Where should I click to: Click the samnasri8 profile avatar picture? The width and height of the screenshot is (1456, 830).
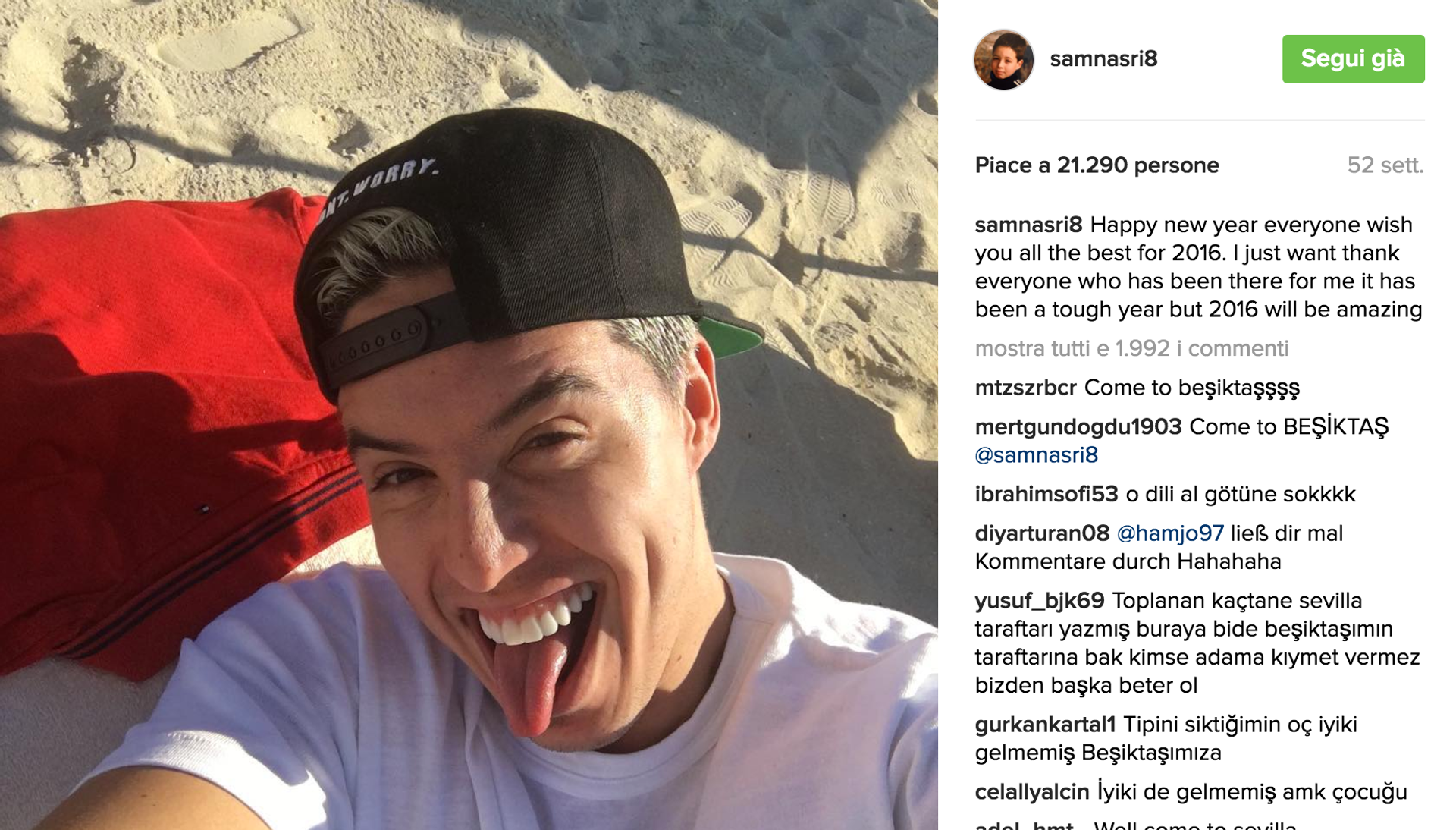(x=1003, y=59)
